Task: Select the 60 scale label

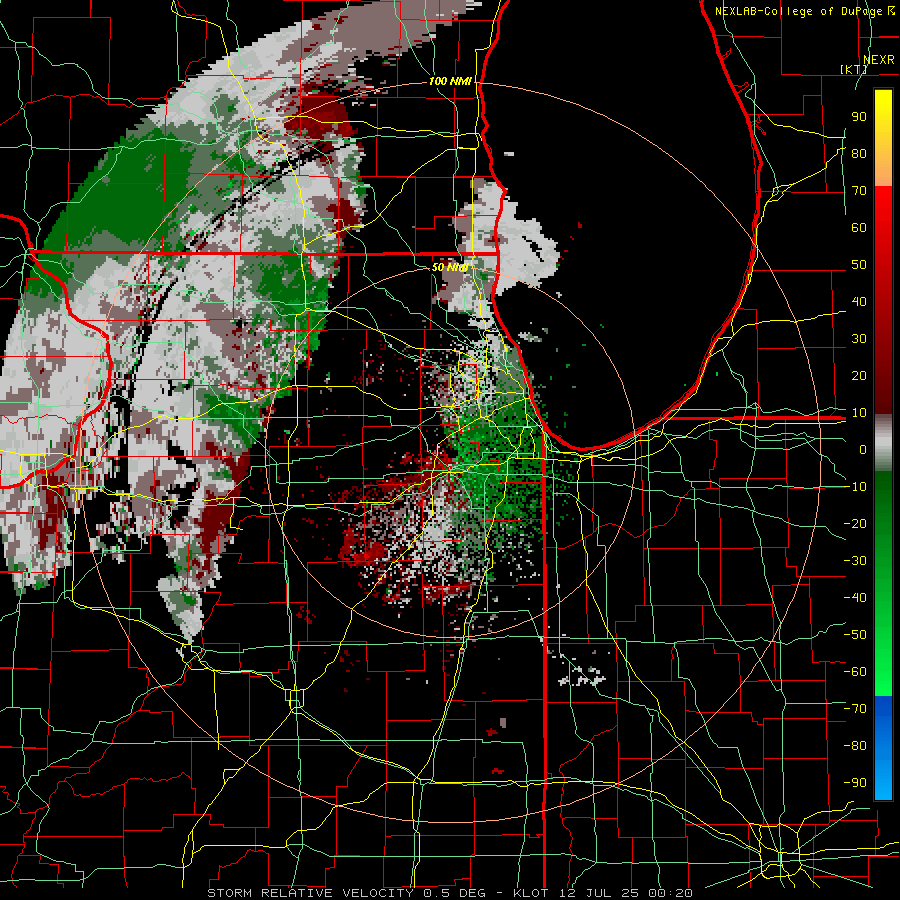Action: [x=859, y=228]
